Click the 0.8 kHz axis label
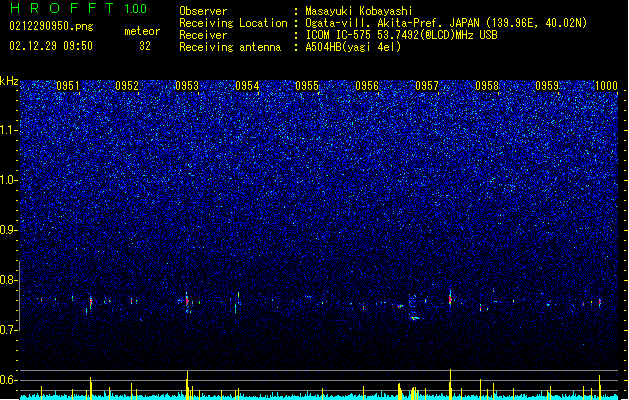The height and width of the screenshot is (400, 629). [x=9, y=280]
